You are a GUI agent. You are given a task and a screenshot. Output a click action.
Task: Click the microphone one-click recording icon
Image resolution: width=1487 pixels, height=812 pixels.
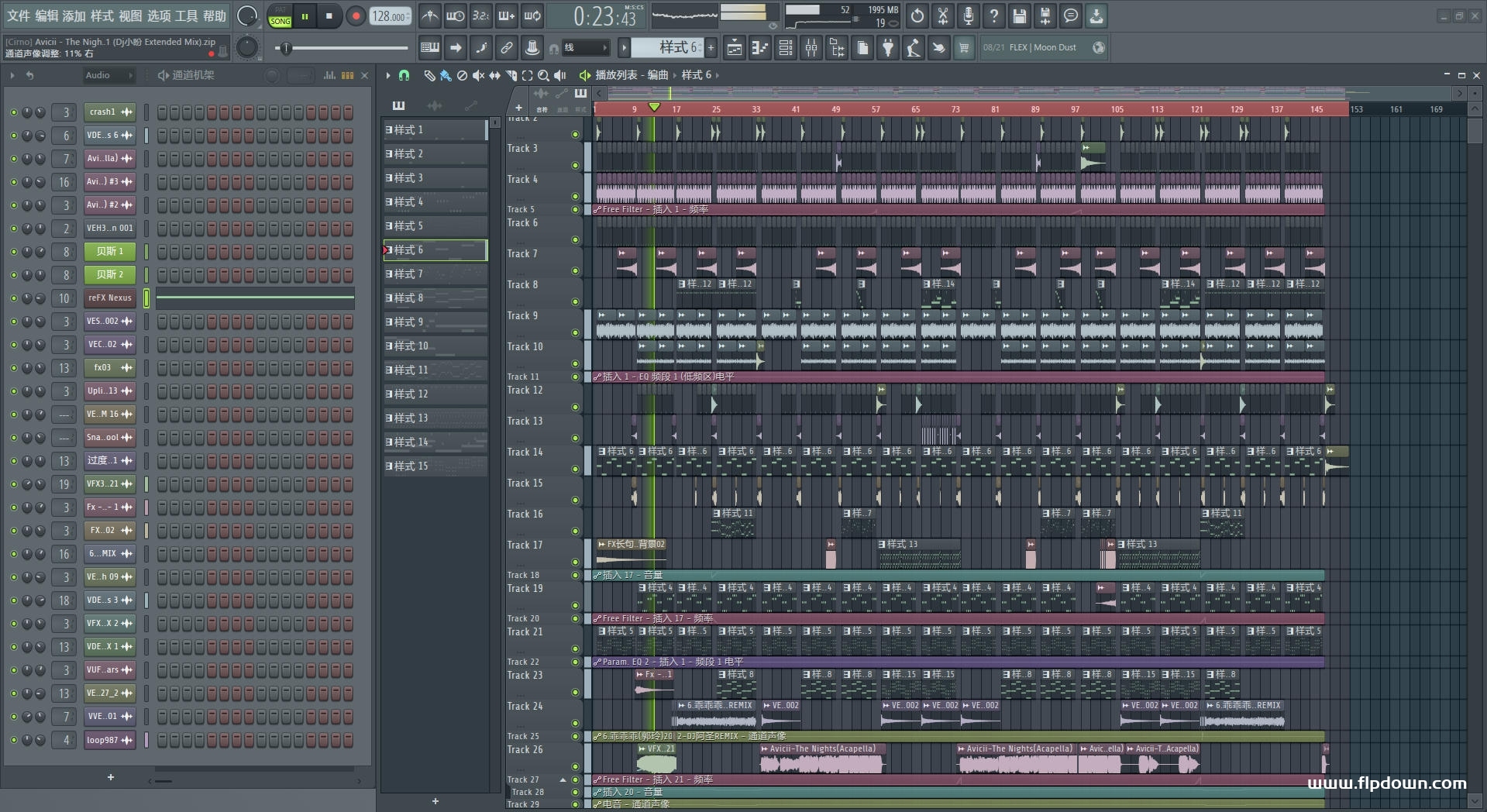968,15
